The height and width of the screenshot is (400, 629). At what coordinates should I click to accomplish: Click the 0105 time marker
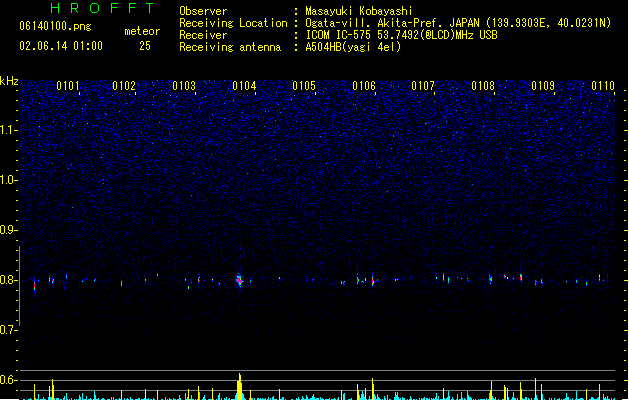pyautogui.click(x=304, y=86)
